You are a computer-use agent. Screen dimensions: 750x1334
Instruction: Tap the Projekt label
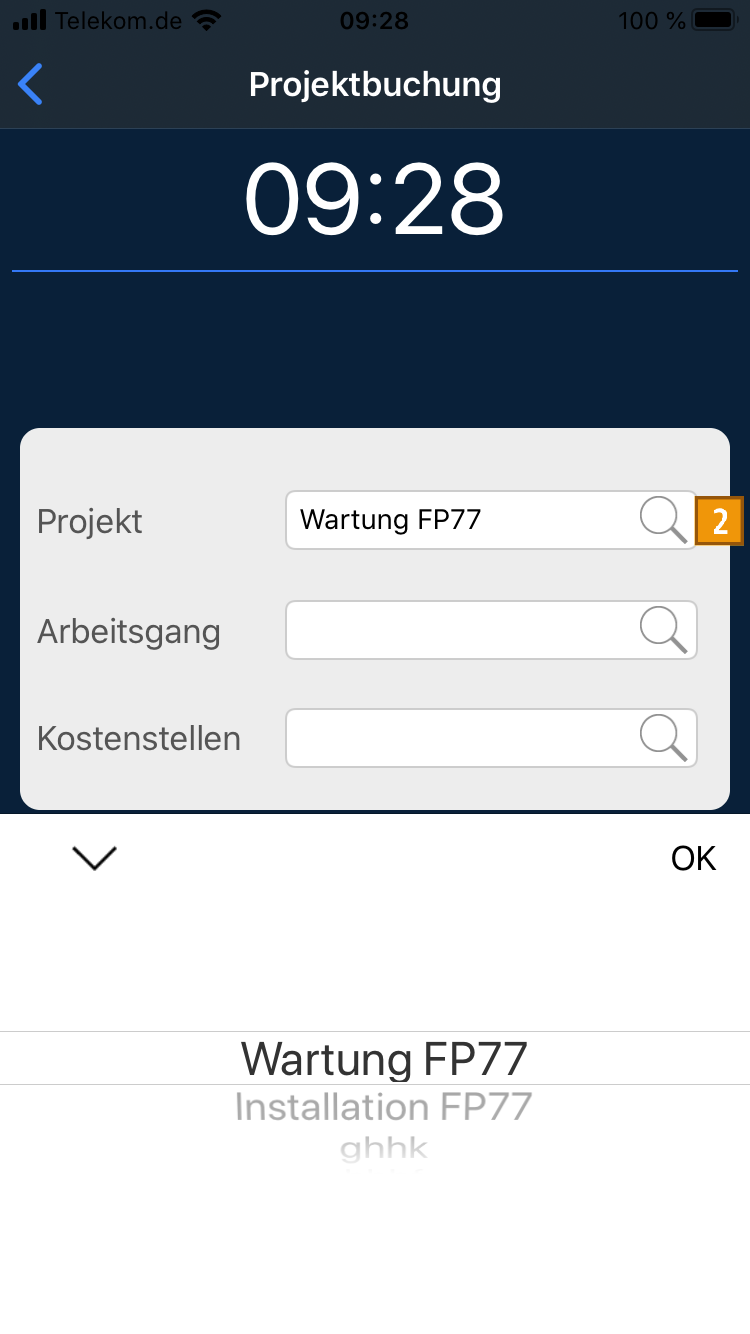(x=90, y=521)
